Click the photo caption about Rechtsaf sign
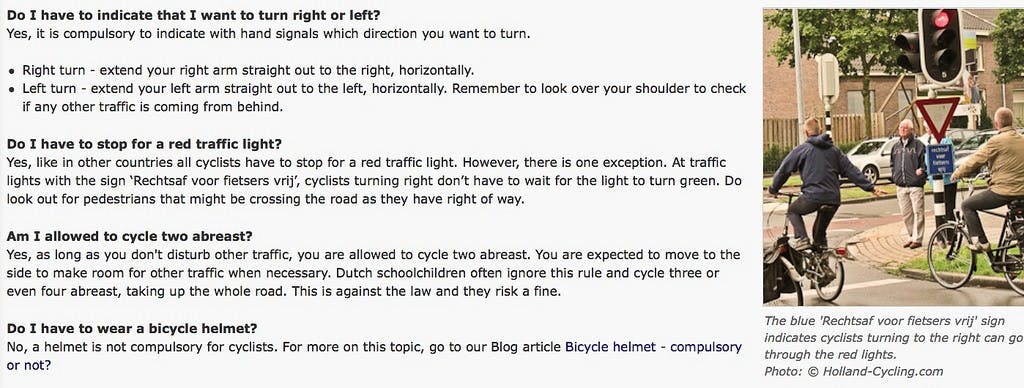 pos(893,338)
